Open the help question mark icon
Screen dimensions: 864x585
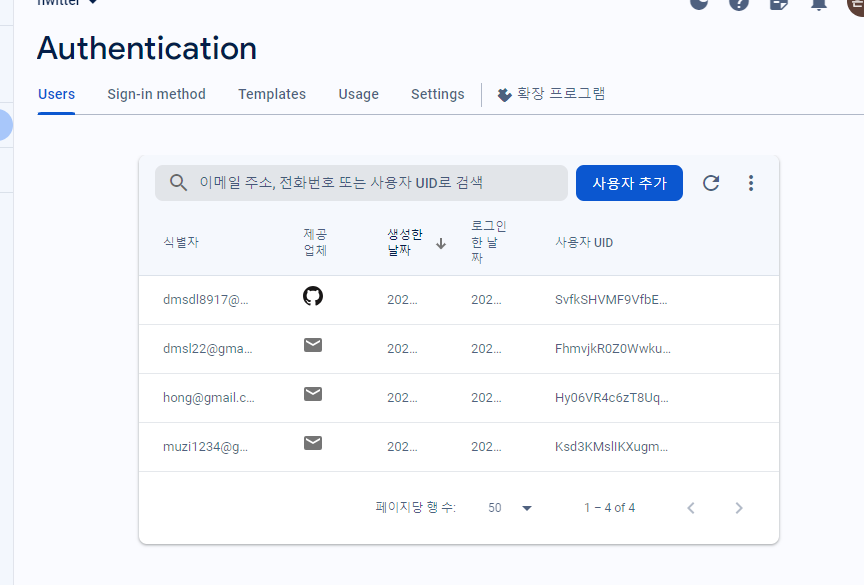click(x=739, y=3)
